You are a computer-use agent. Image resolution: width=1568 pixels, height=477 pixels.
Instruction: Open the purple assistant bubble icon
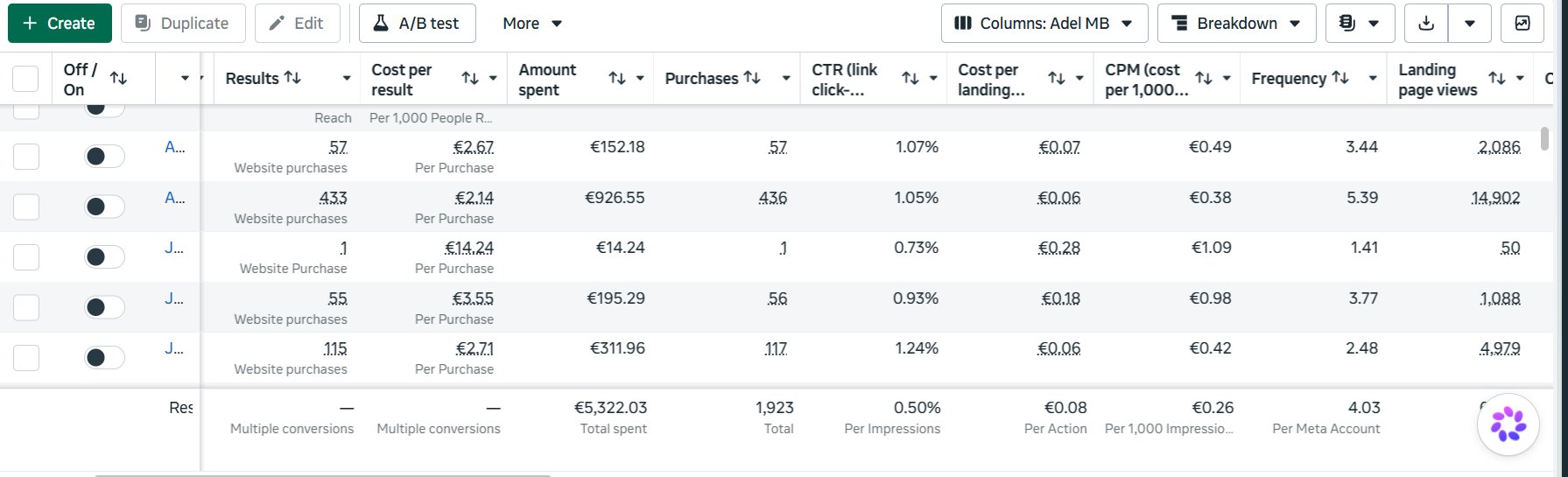point(1508,424)
